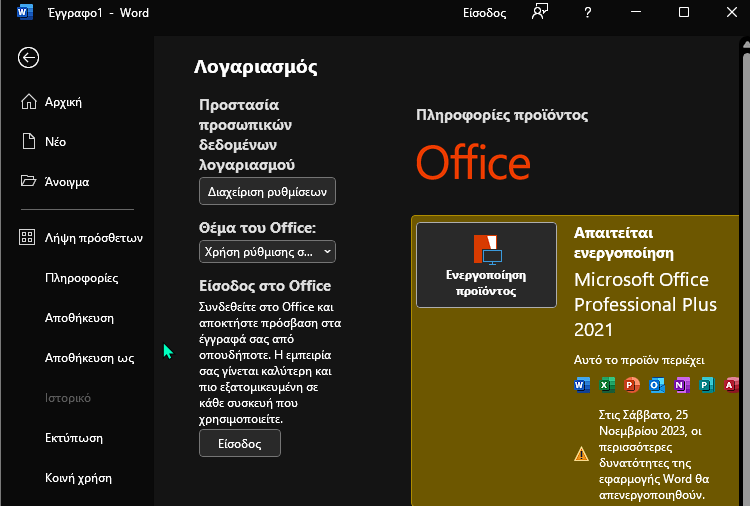Open the Θέμα του Office dropdown

[x=267, y=251]
